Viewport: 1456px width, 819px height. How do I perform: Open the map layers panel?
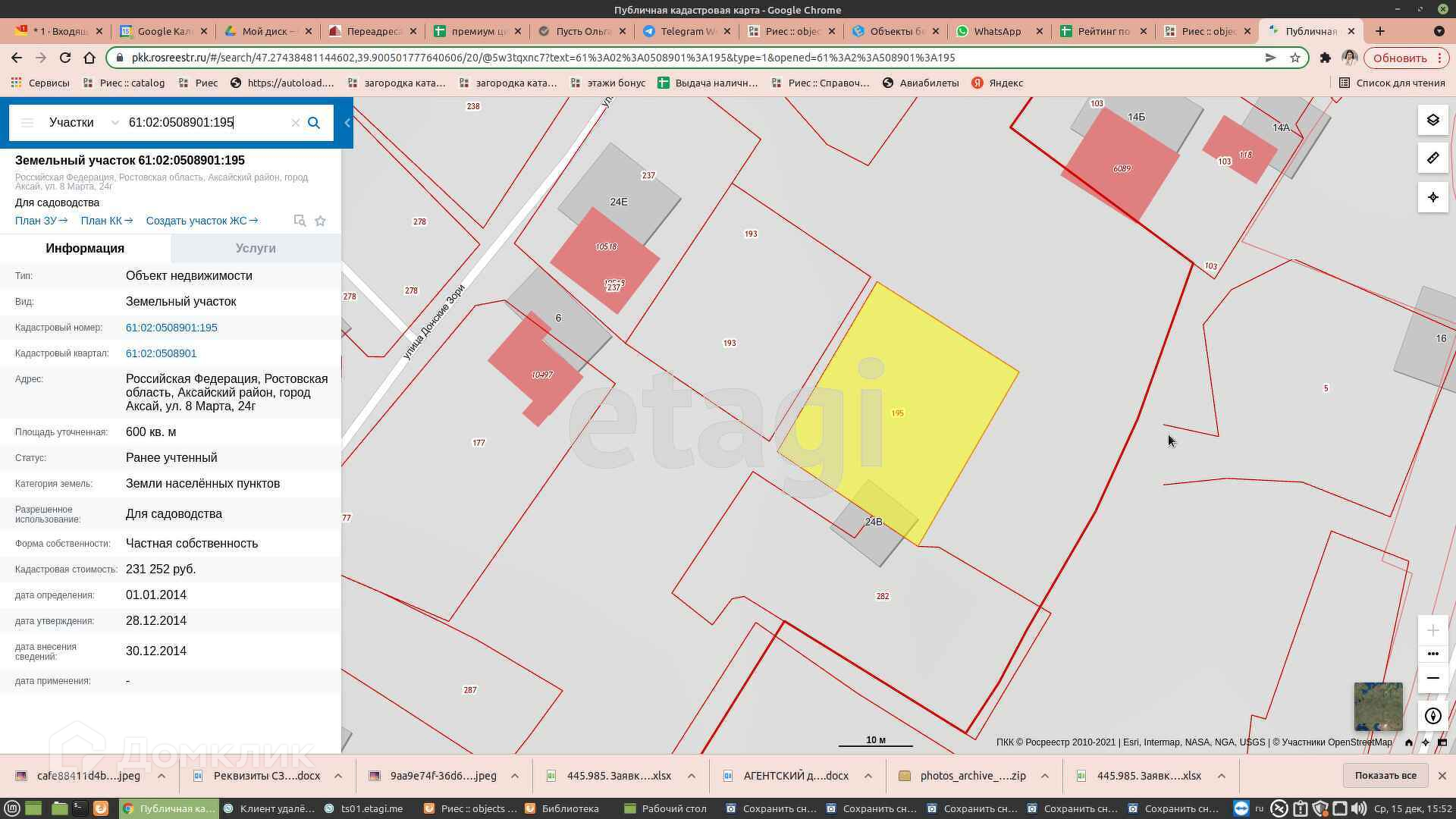1432,121
